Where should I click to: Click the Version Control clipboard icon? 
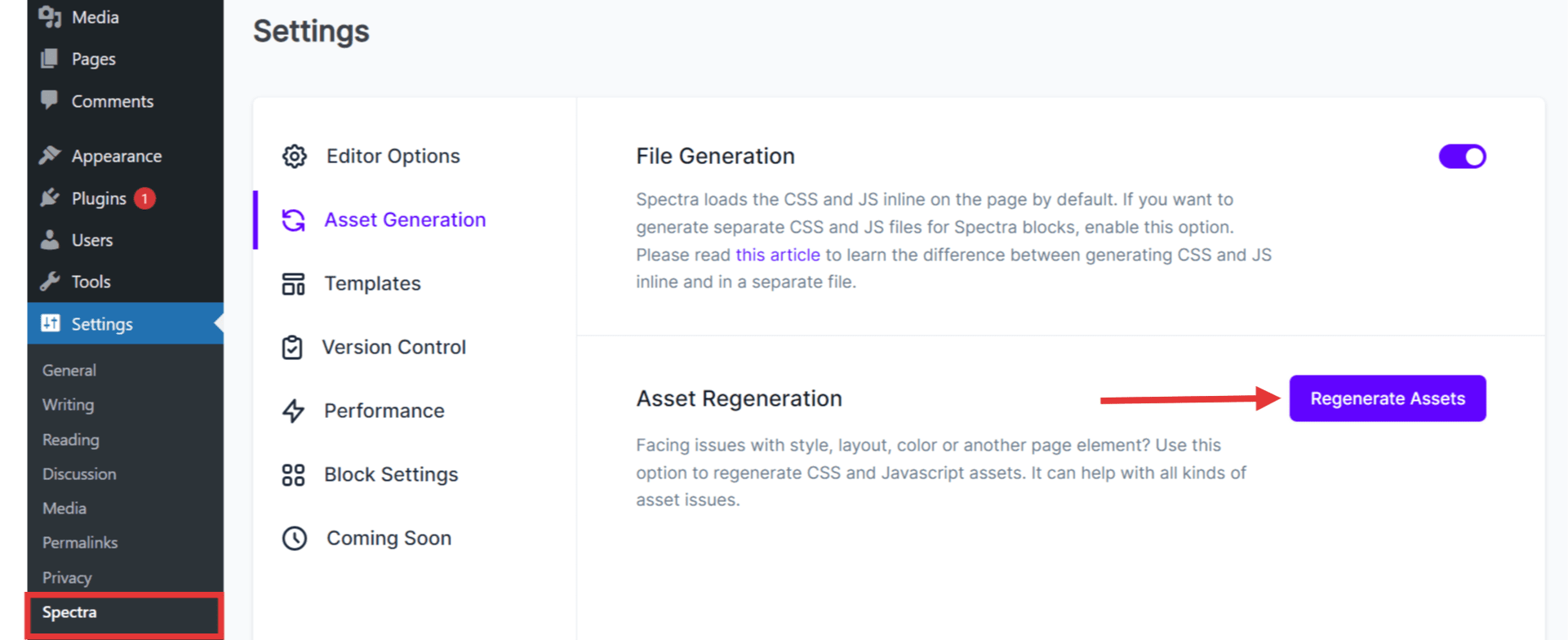[x=292, y=348]
